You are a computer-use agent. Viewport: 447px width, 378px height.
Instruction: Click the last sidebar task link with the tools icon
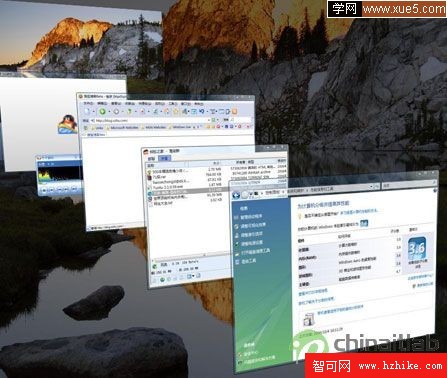(245, 262)
